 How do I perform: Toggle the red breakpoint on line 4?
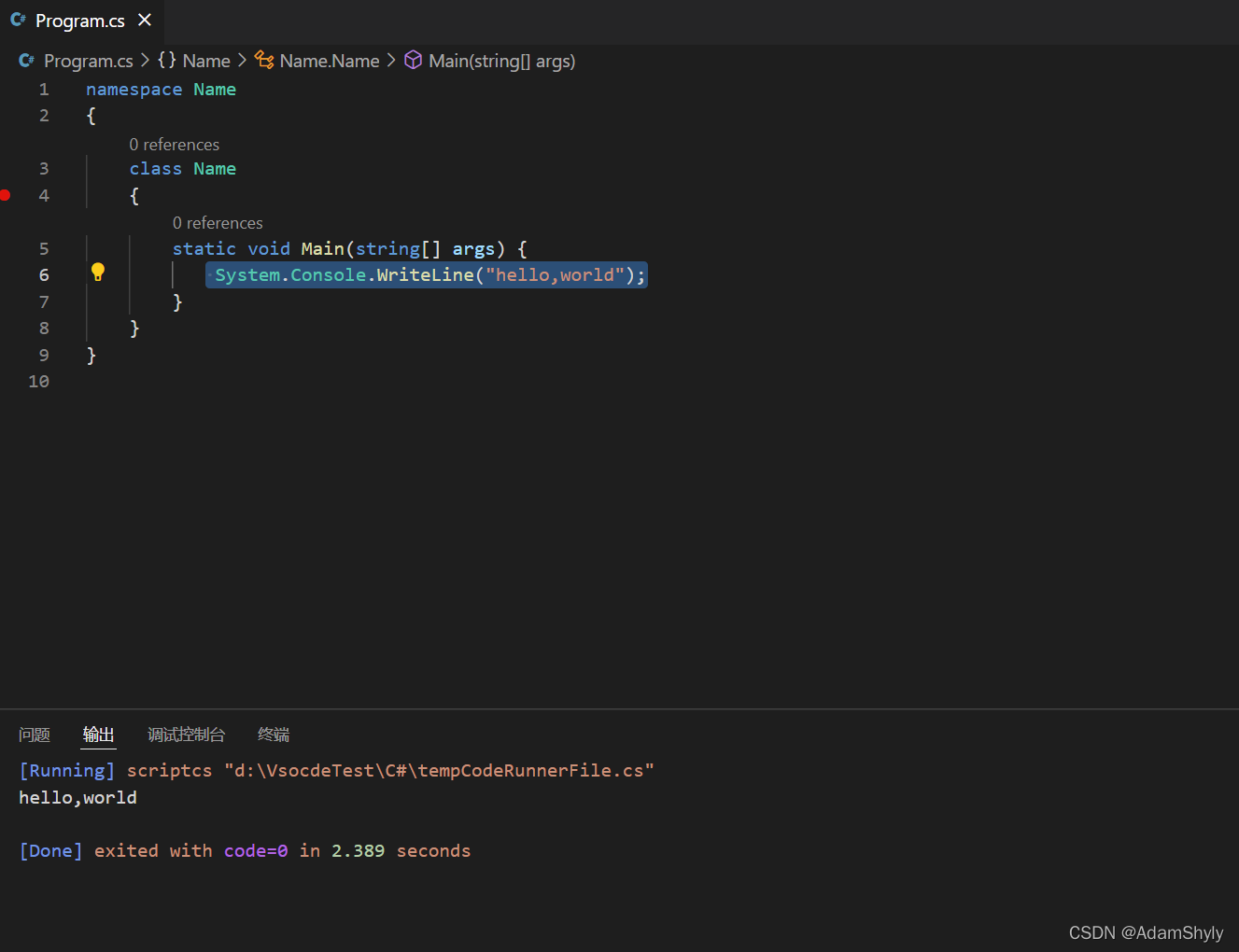(6, 195)
